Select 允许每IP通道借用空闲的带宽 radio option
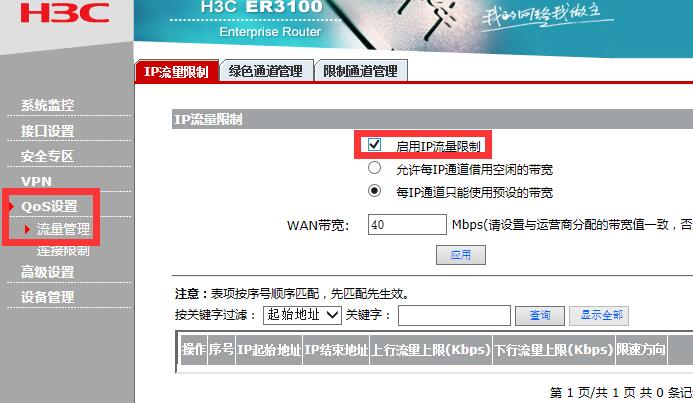 click(x=374, y=168)
